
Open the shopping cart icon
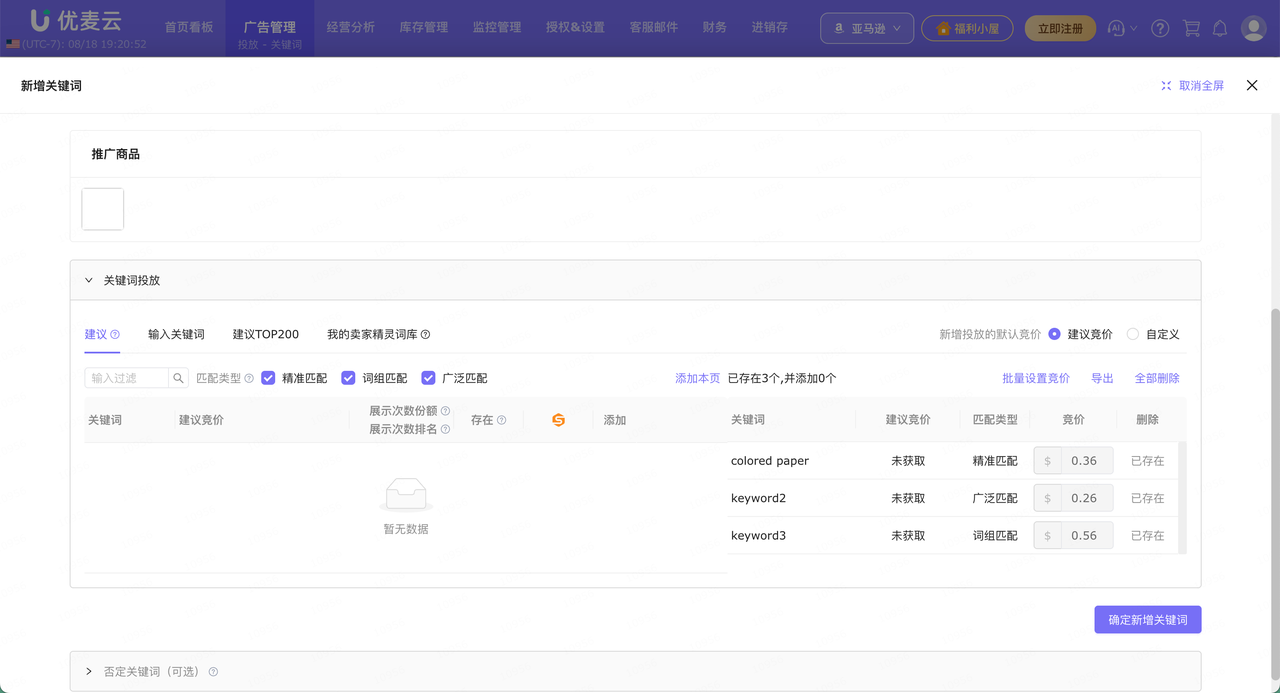coord(1191,29)
